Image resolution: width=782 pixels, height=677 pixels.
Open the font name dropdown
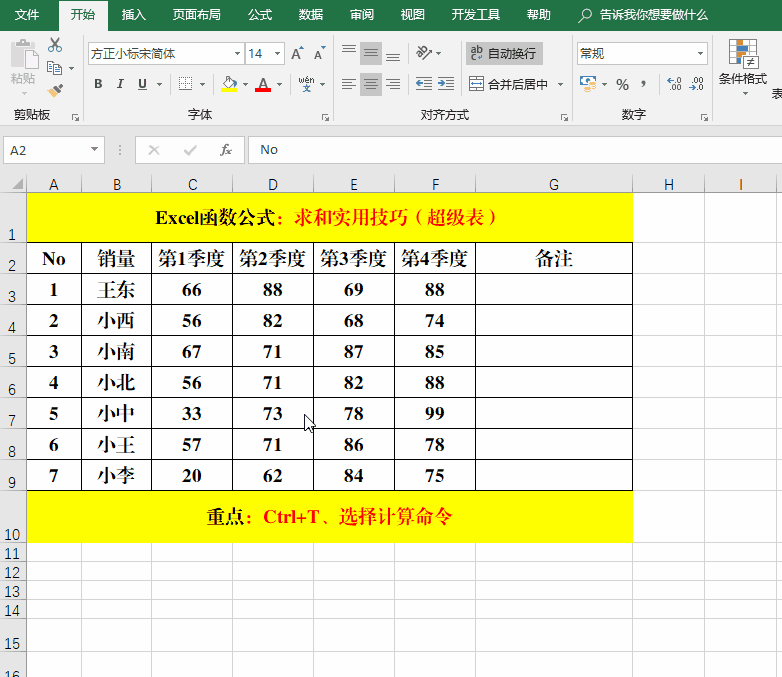[237, 54]
